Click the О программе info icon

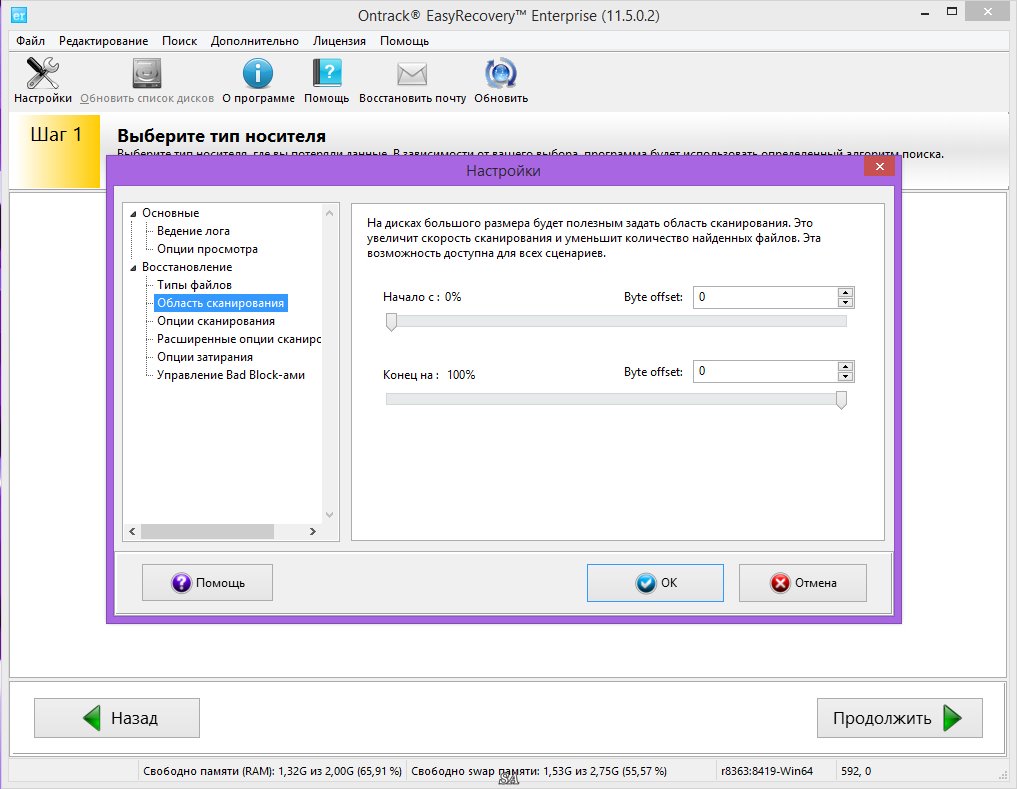point(258,75)
